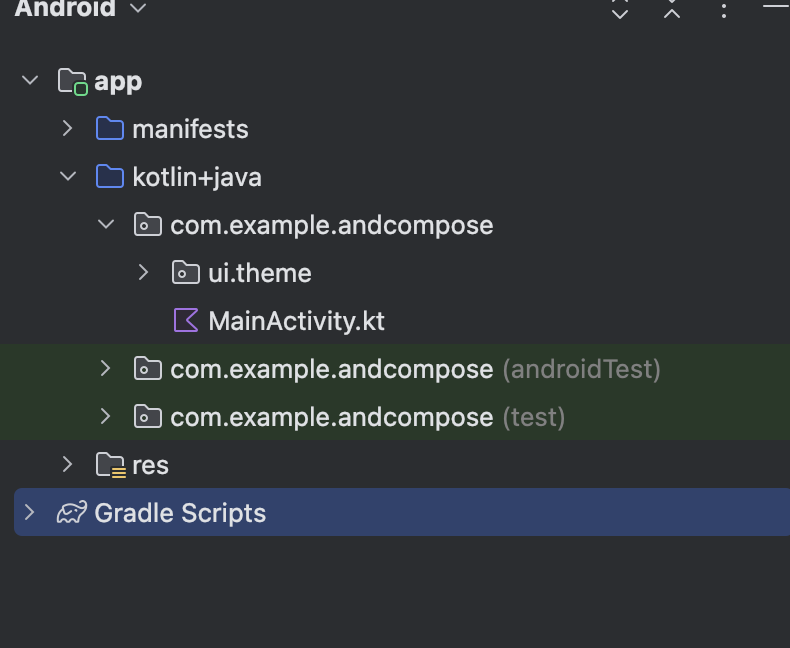This screenshot has height=648, width=790.
Task: Expand the manifests folder
Action: pyautogui.click(x=68, y=129)
